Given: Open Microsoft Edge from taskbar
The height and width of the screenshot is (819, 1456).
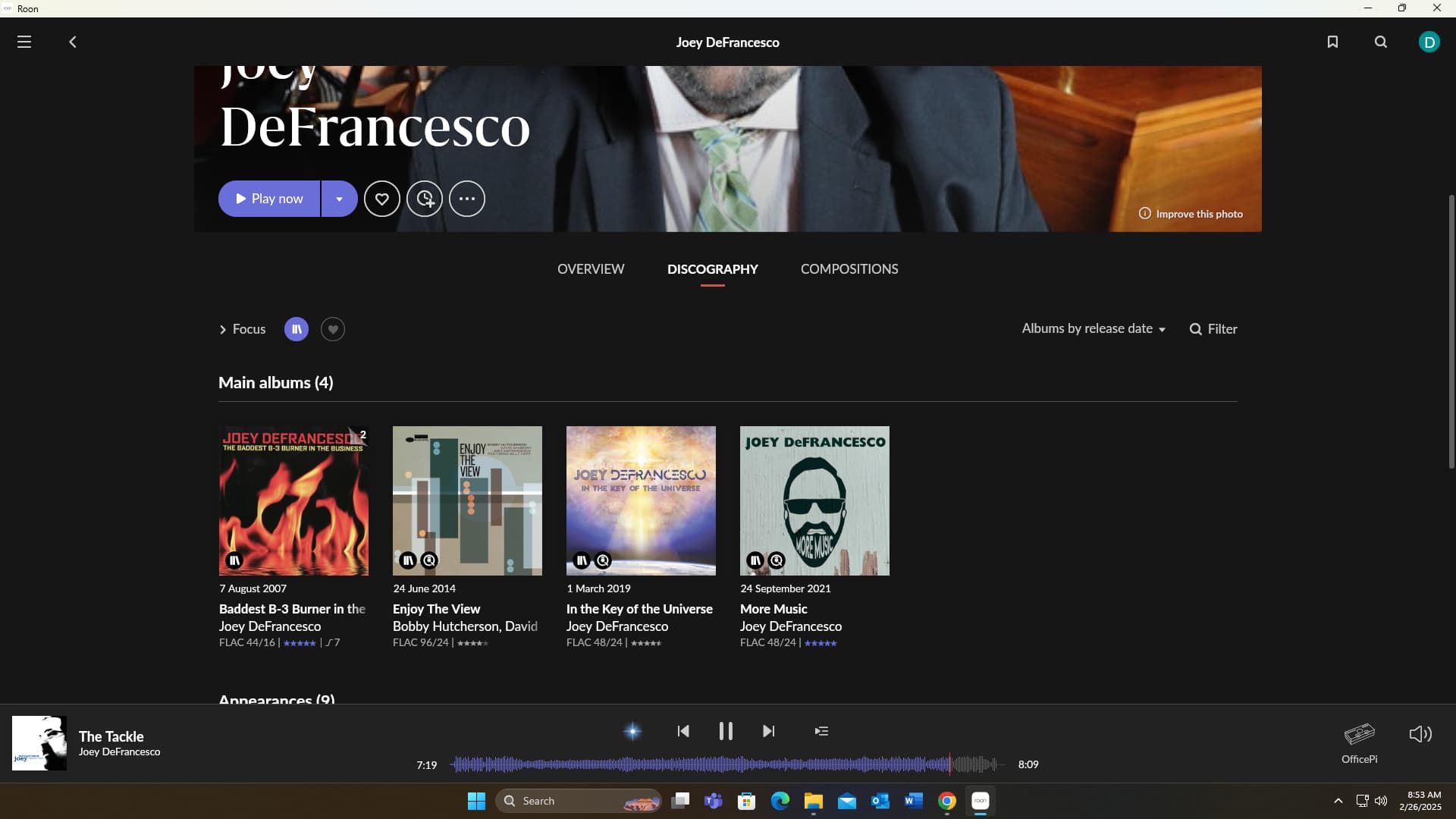Looking at the screenshot, I should 780,801.
